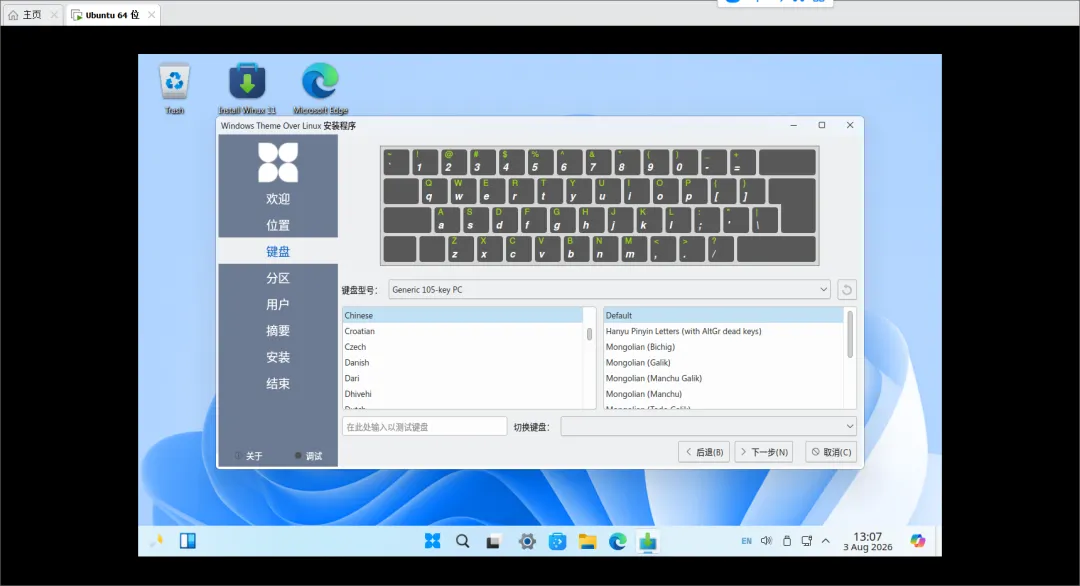The height and width of the screenshot is (586, 1080).
Task: Switch to the Ubuntu 64 位 VM tab
Action: point(112,14)
